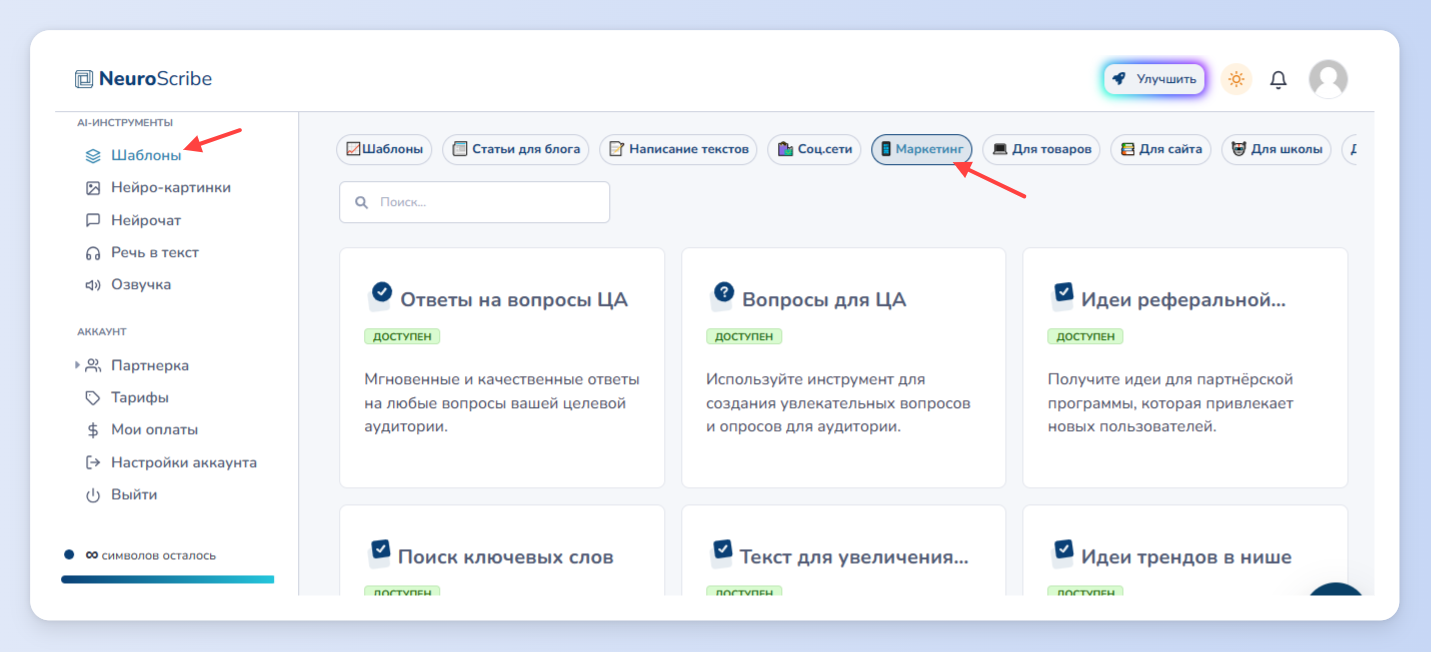Expand the Партнерка submenu arrow
Viewport: 1431px width, 652px height.
pos(77,366)
